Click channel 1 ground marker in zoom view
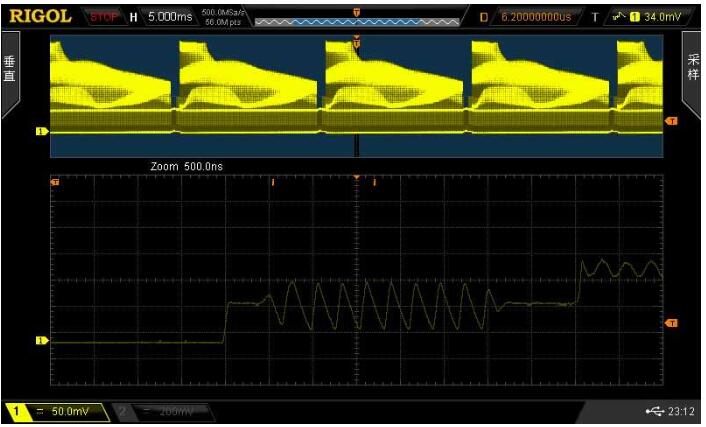The width and height of the screenshot is (706, 427). coord(42,341)
